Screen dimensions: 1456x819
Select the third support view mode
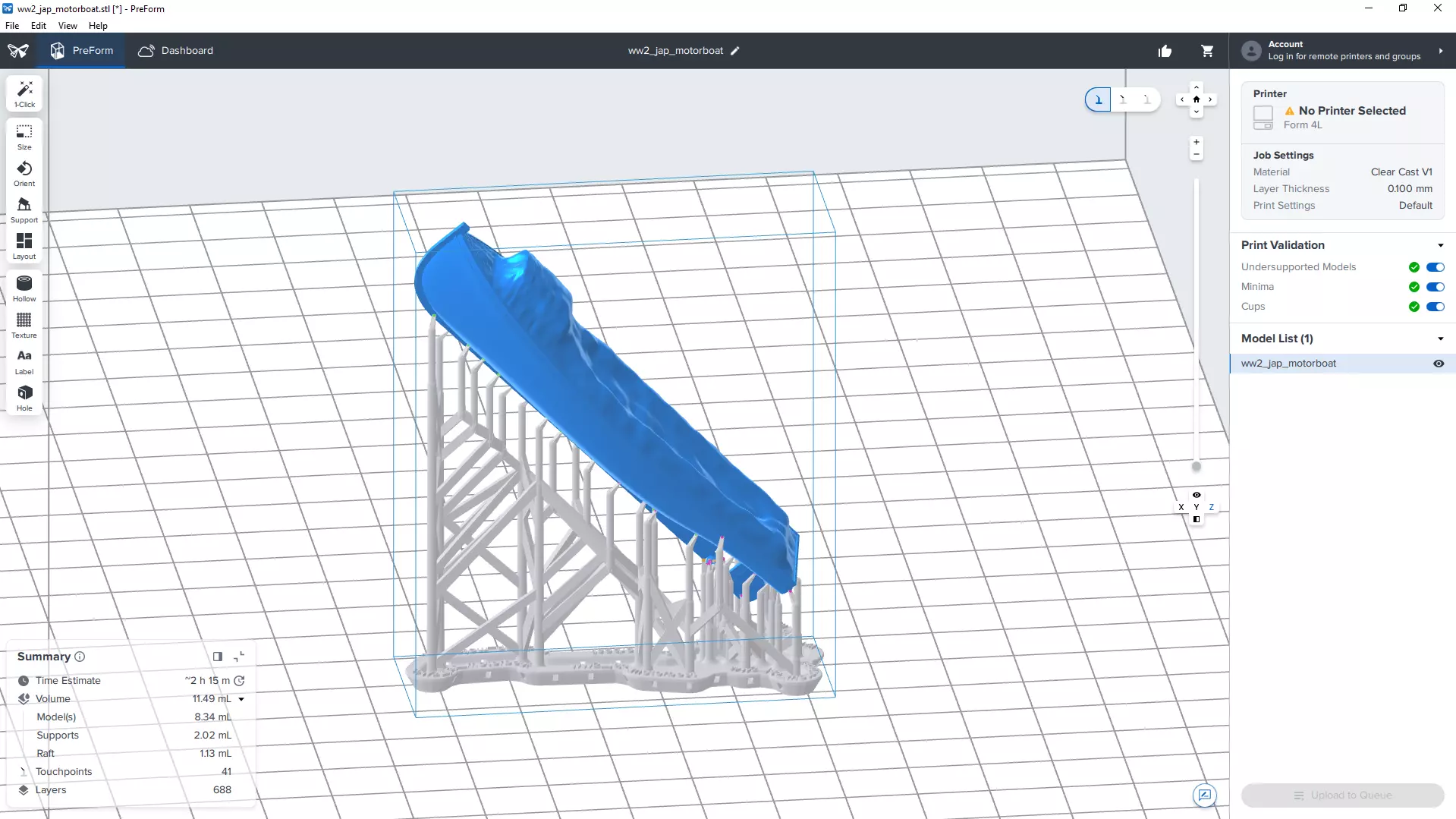(x=1147, y=99)
